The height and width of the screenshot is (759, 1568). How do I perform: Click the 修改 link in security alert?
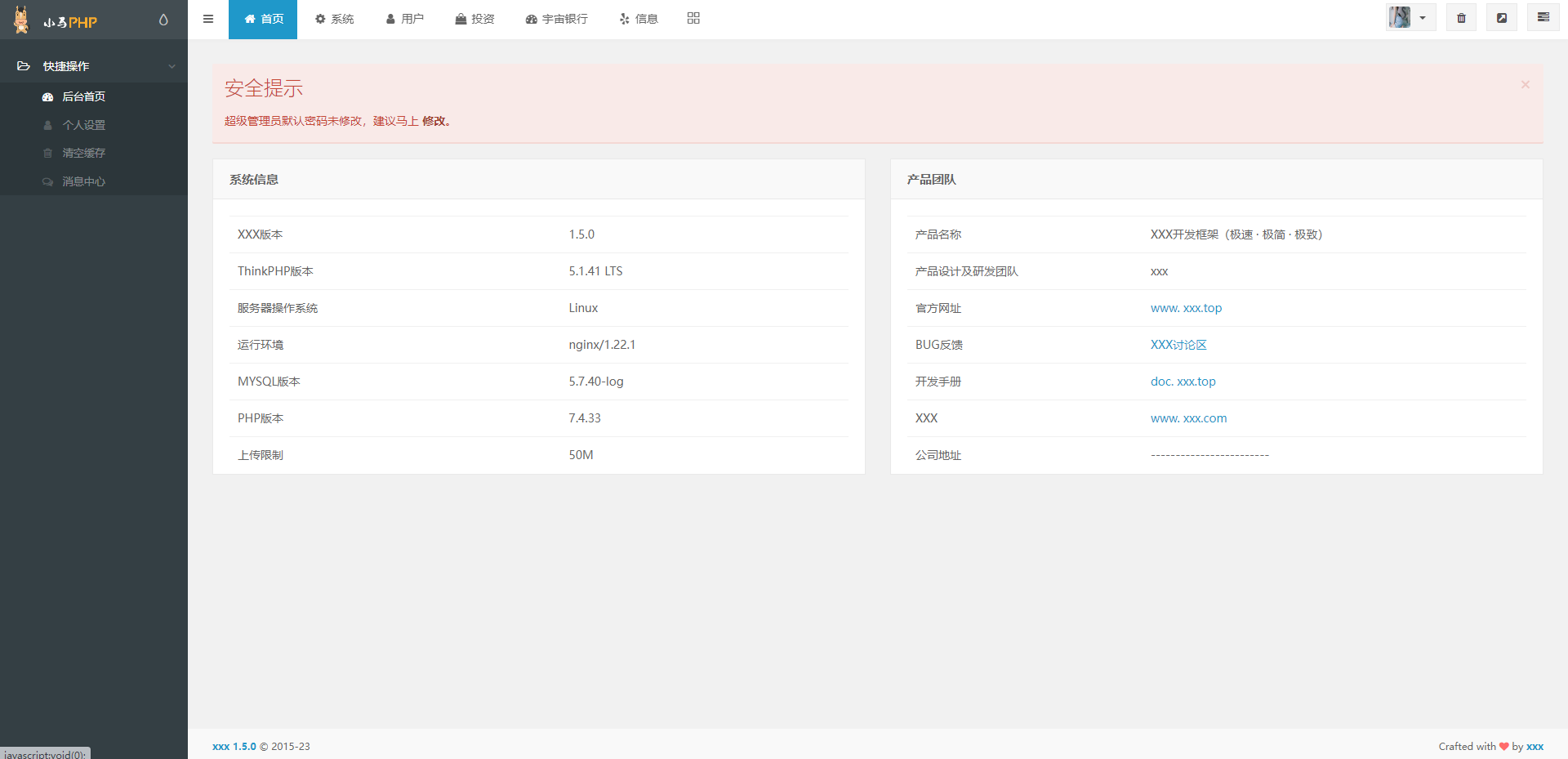pyautogui.click(x=434, y=121)
